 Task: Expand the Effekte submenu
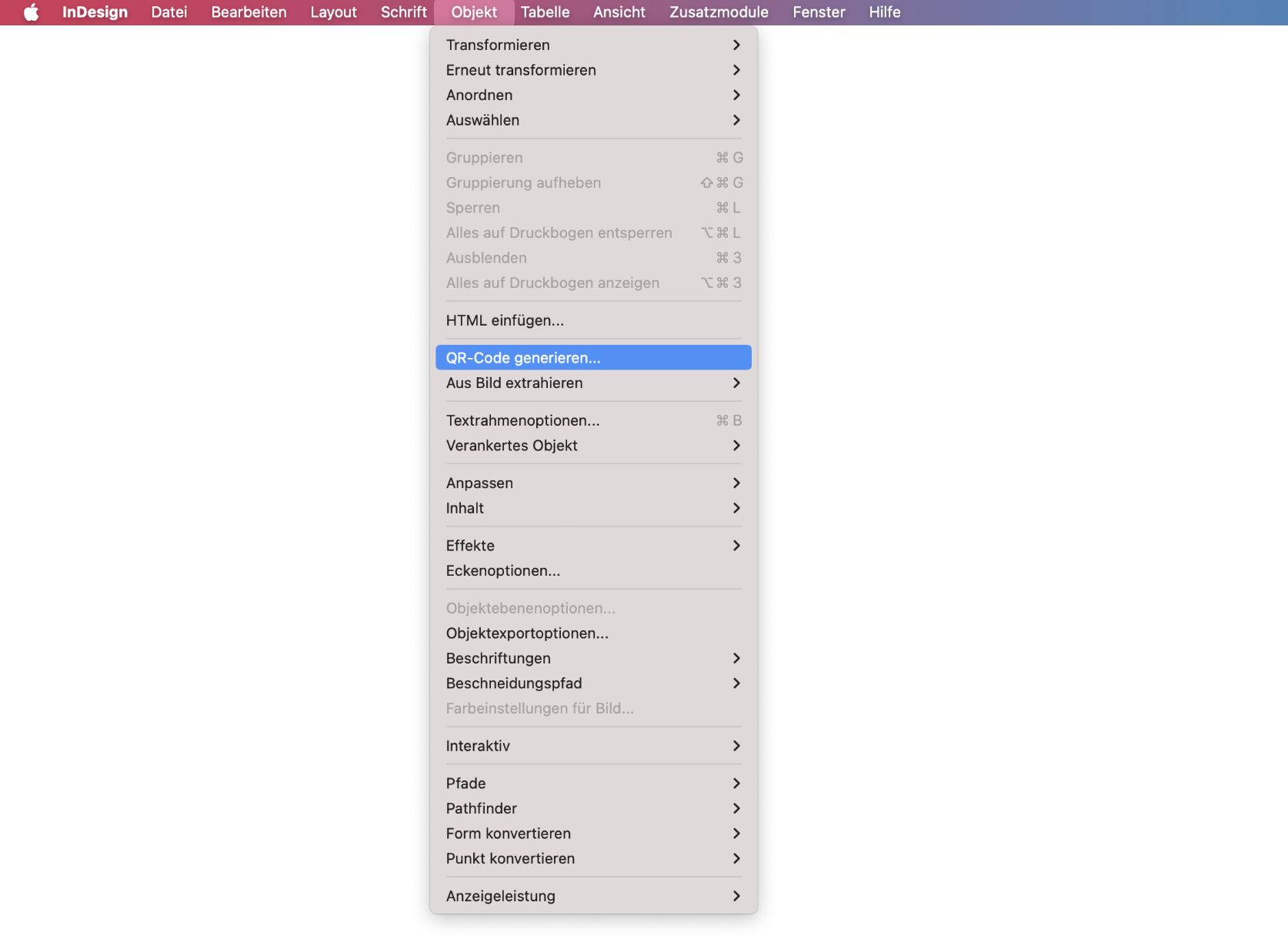(593, 546)
